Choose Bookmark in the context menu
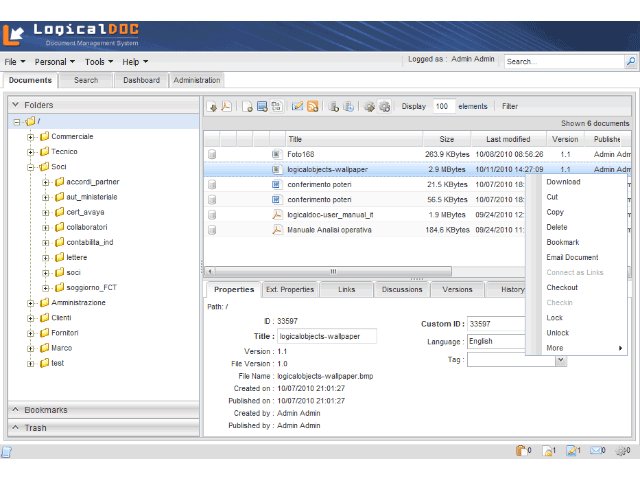640x480 pixels. [576, 242]
